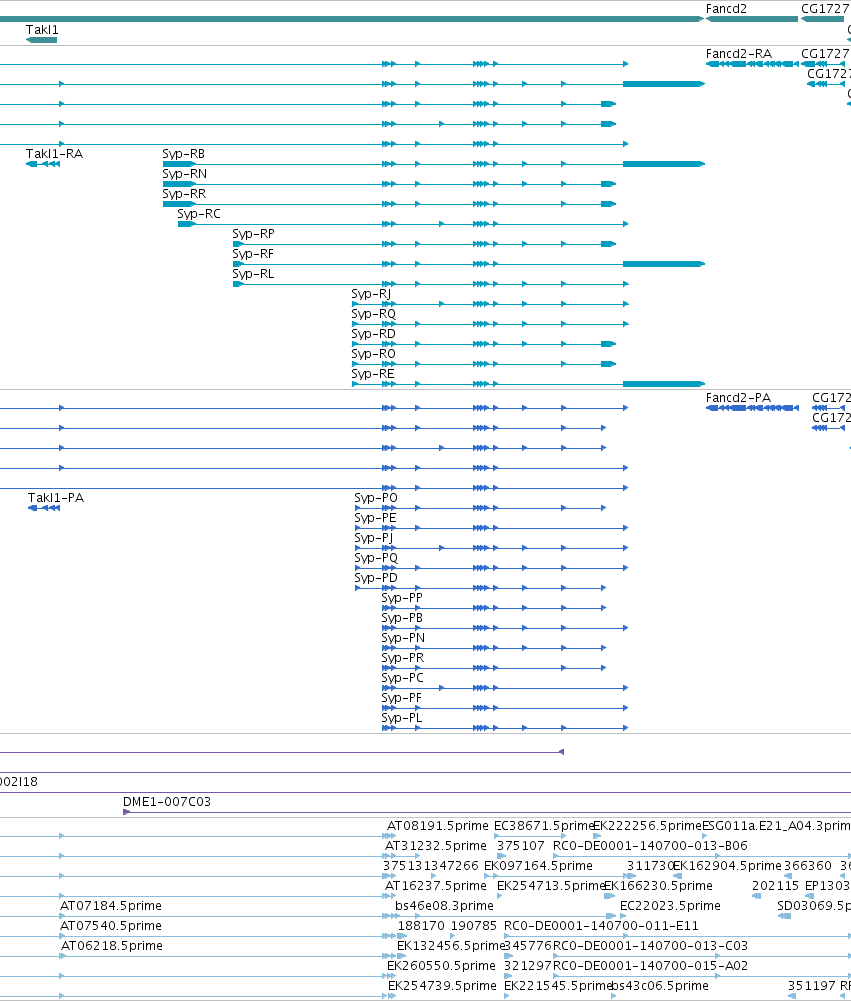Select the Fancd2 gene bar
This screenshot has height=1001, width=851.
tap(752, 19)
